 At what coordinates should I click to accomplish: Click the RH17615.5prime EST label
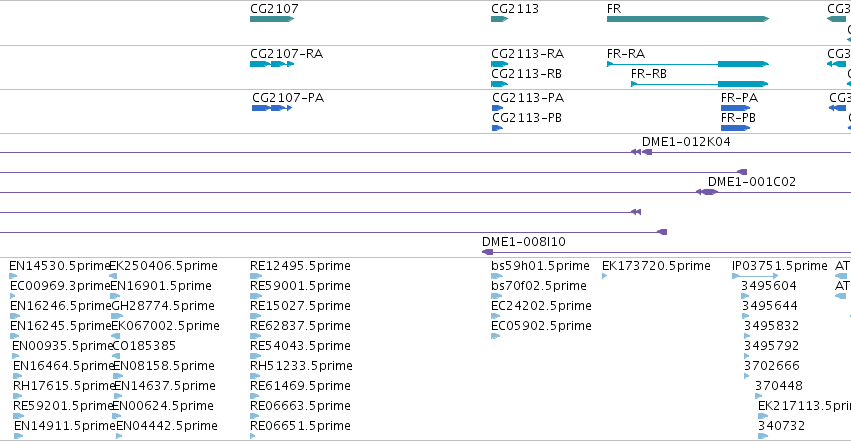[x=64, y=386]
